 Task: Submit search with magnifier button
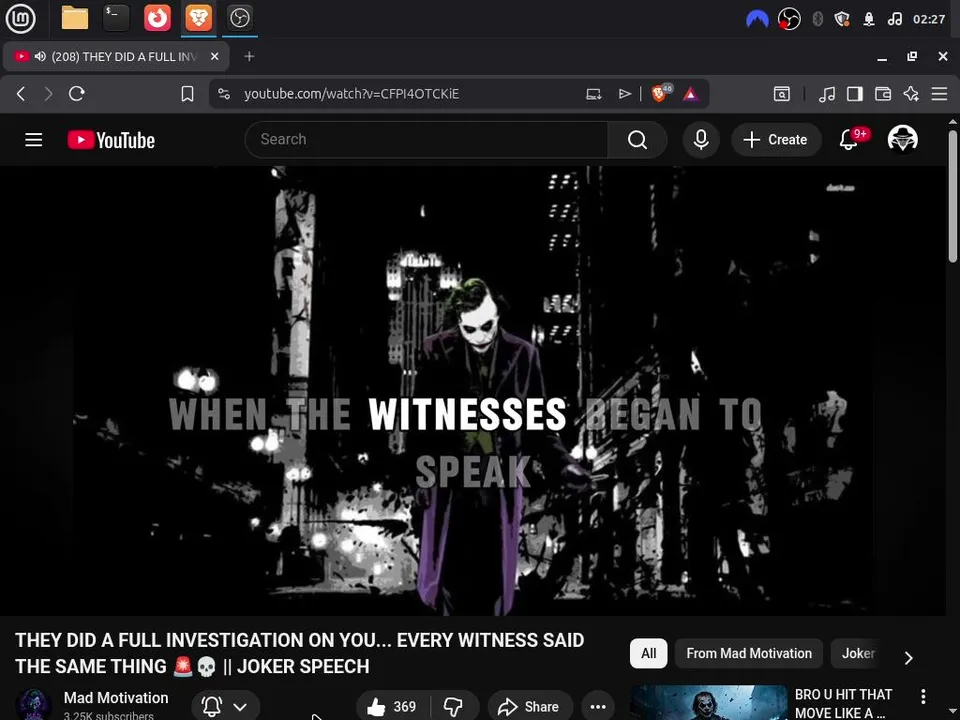637,140
